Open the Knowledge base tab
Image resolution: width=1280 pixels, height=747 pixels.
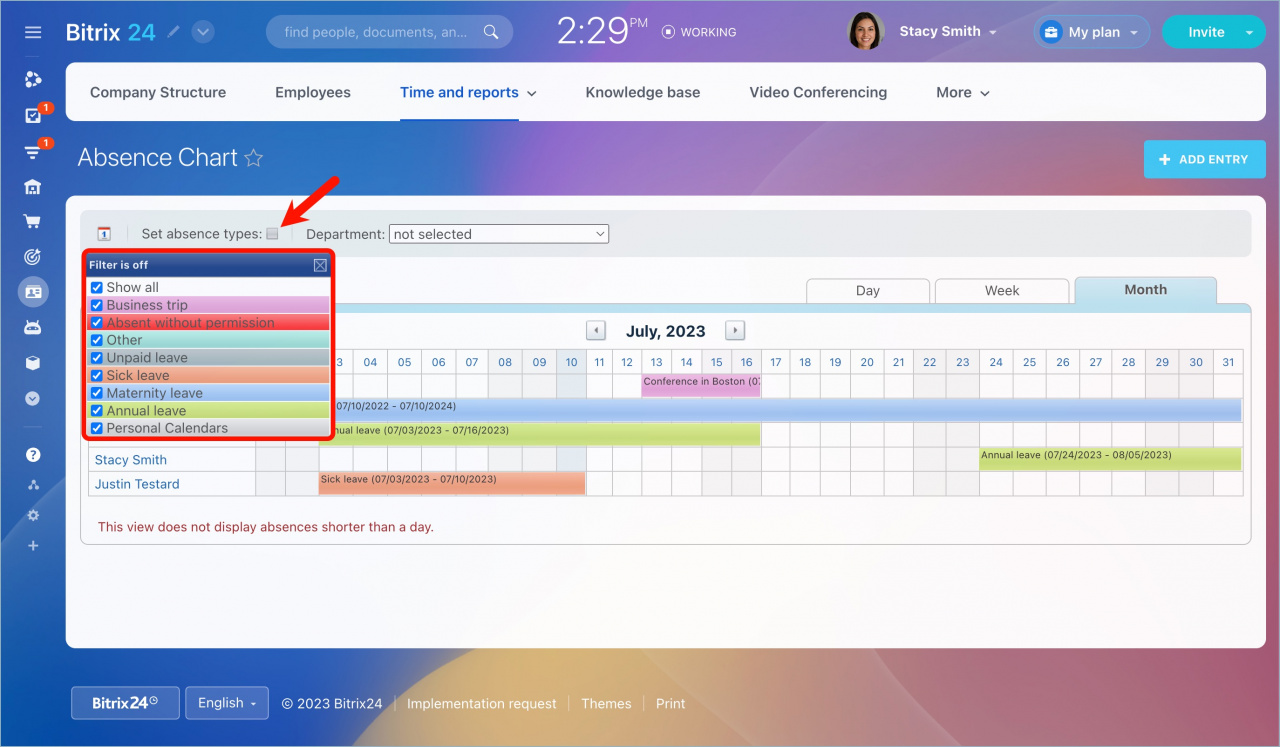(643, 92)
